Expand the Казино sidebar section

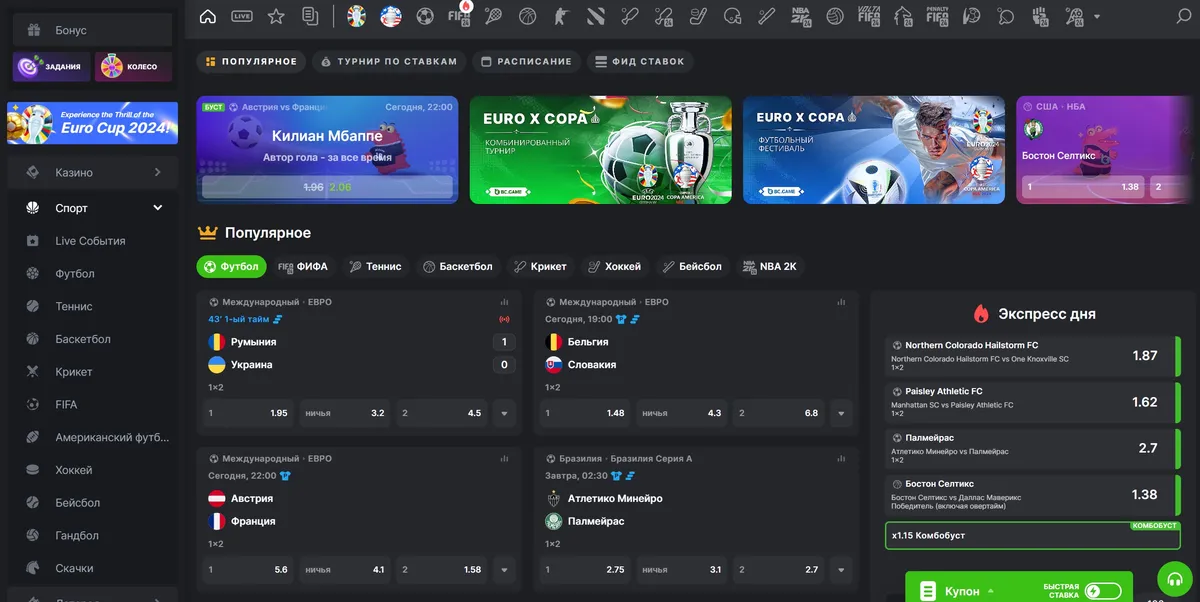pos(157,173)
